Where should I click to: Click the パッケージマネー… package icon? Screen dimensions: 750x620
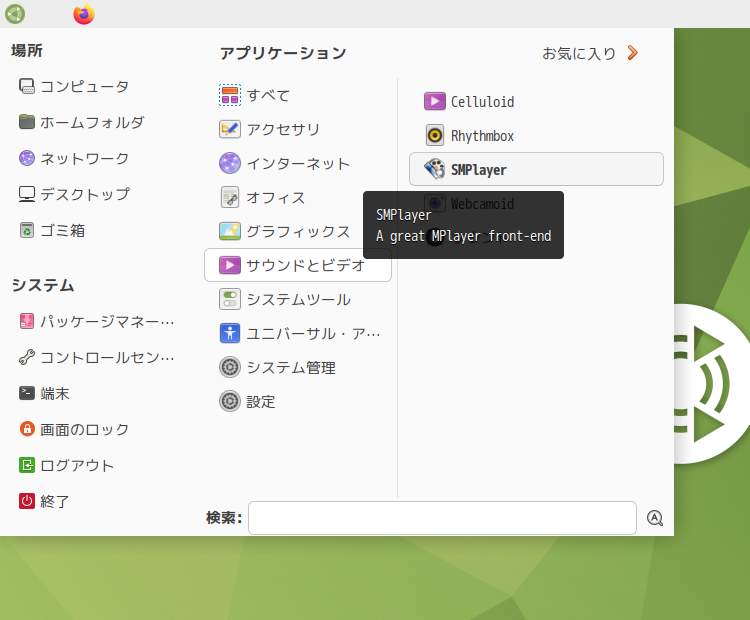pos(27,321)
